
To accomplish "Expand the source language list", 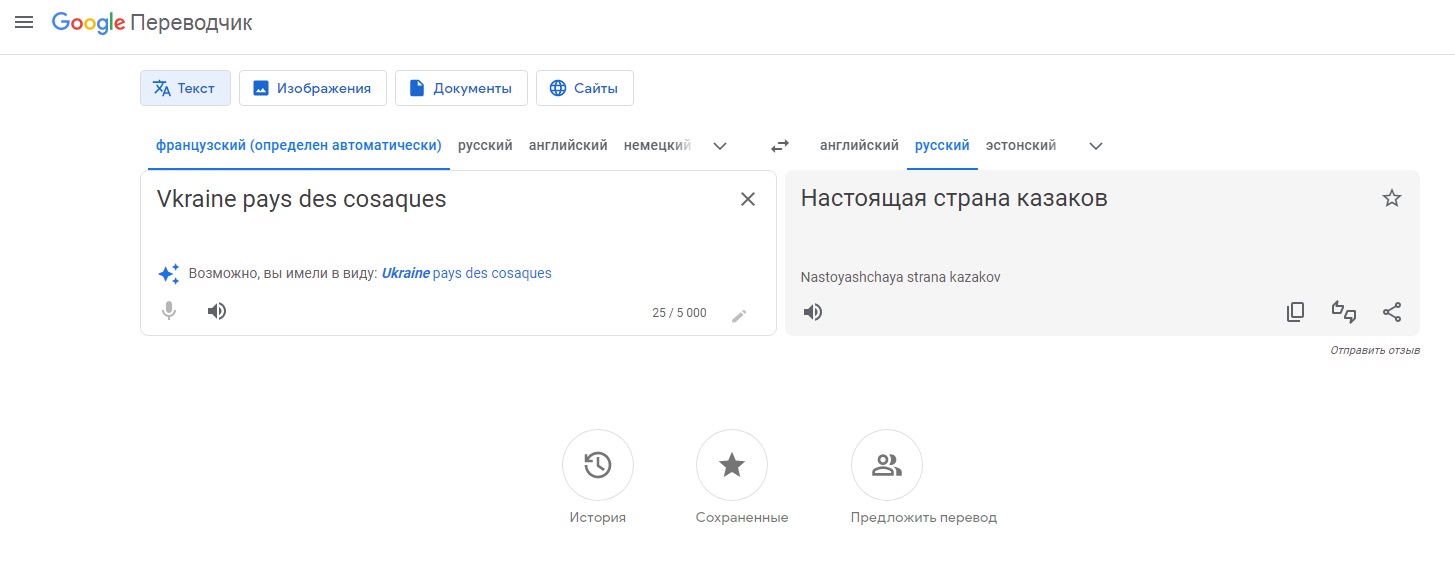I will pyautogui.click(x=720, y=146).
